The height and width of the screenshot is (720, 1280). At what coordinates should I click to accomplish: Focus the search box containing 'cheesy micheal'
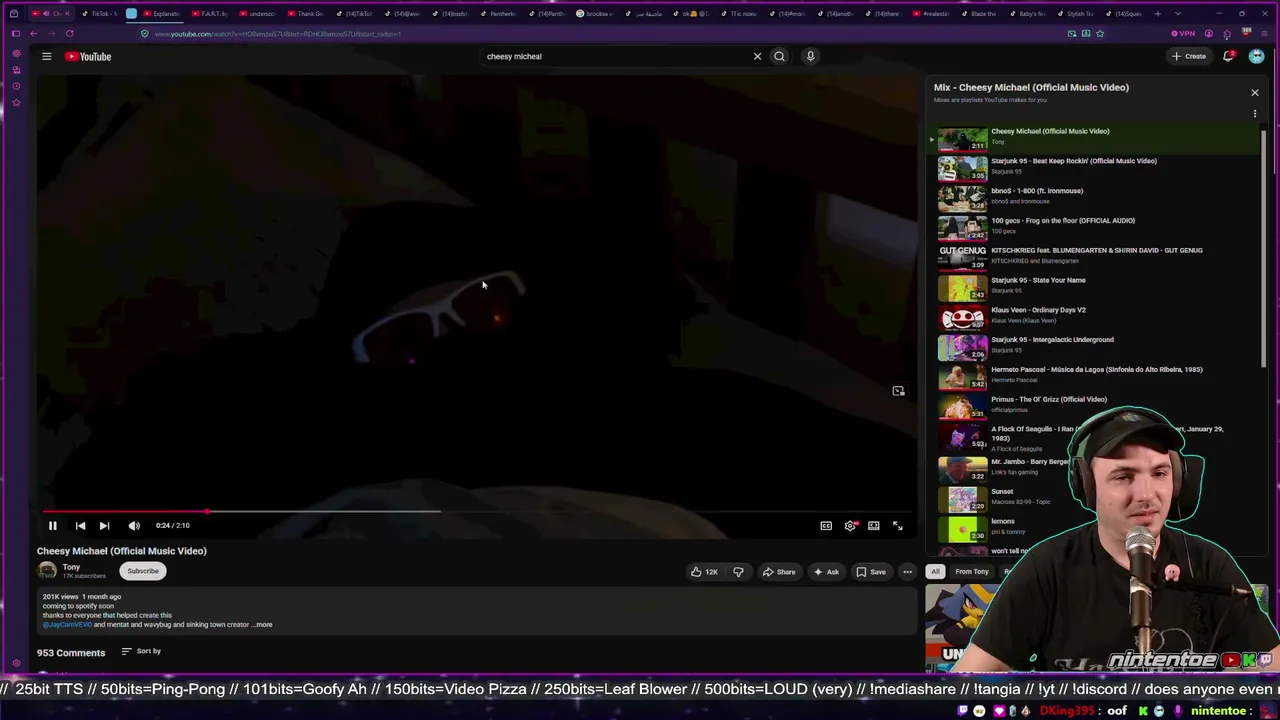tap(613, 56)
